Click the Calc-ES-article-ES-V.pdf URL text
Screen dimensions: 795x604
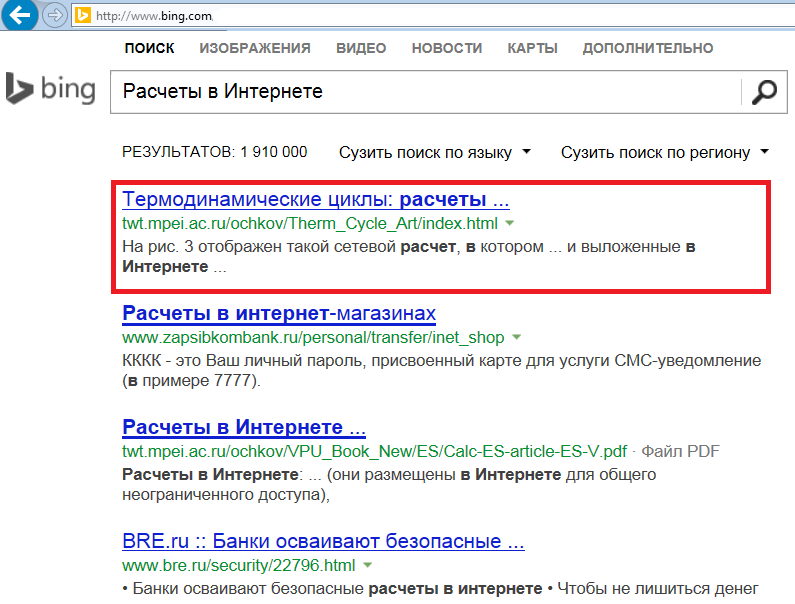[375, 451]
